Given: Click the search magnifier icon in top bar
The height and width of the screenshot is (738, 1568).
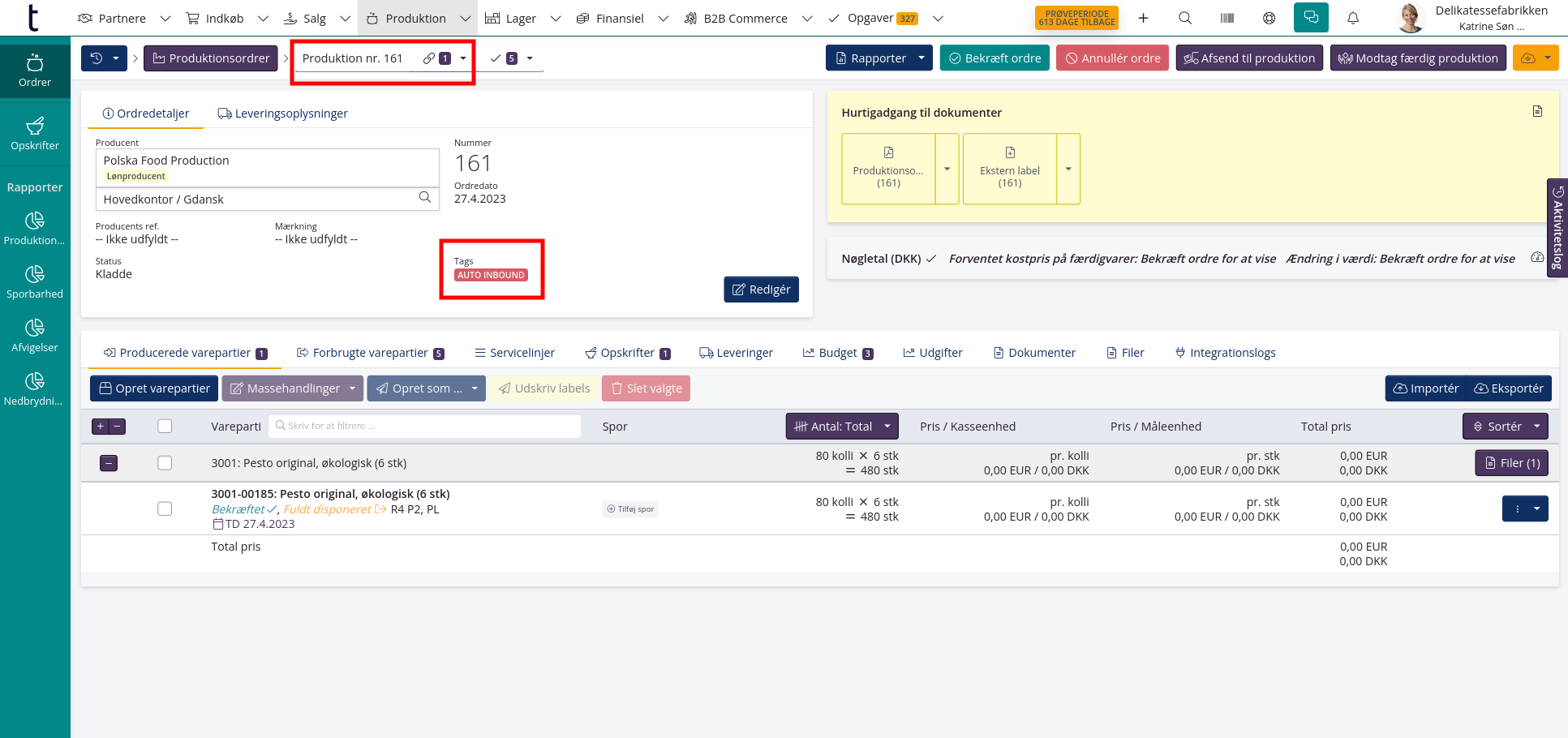Looking at the screenshot, I should 1185,18.
